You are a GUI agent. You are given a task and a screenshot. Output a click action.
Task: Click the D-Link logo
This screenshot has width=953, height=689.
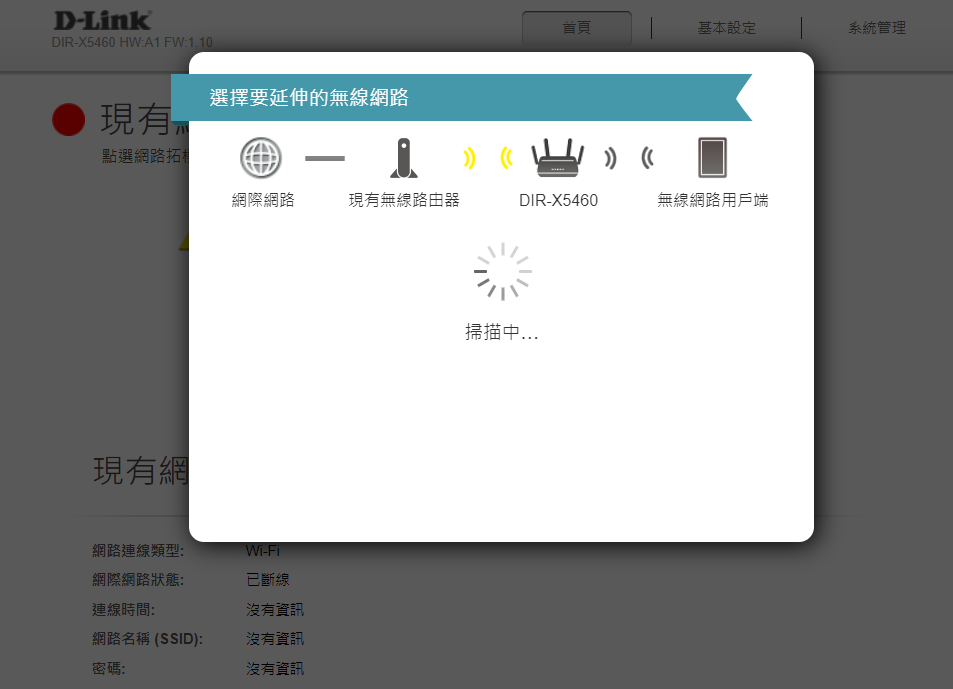pos(102,20)
